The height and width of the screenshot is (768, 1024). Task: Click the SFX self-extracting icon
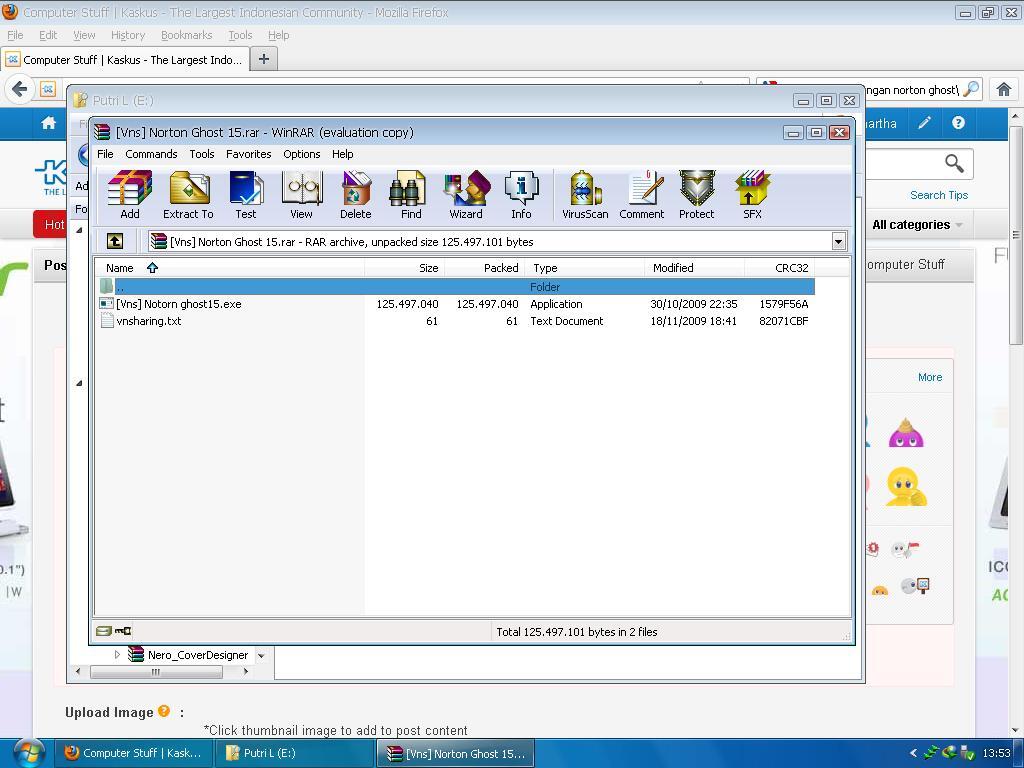(x=752, y=194)
